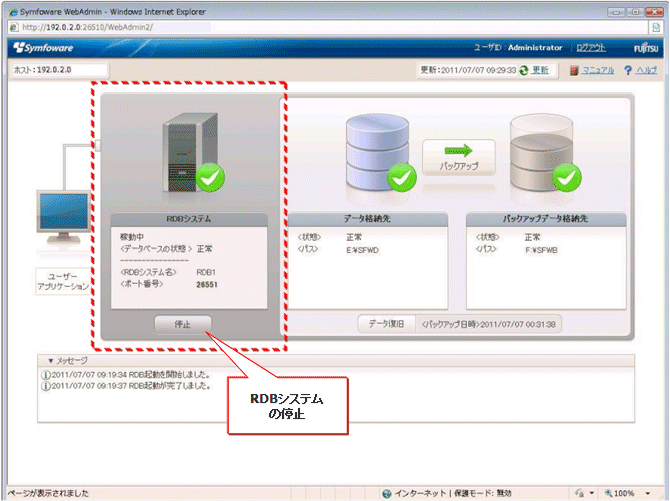Collapse the メッセージ panel triangle

[x=50, y=361]
